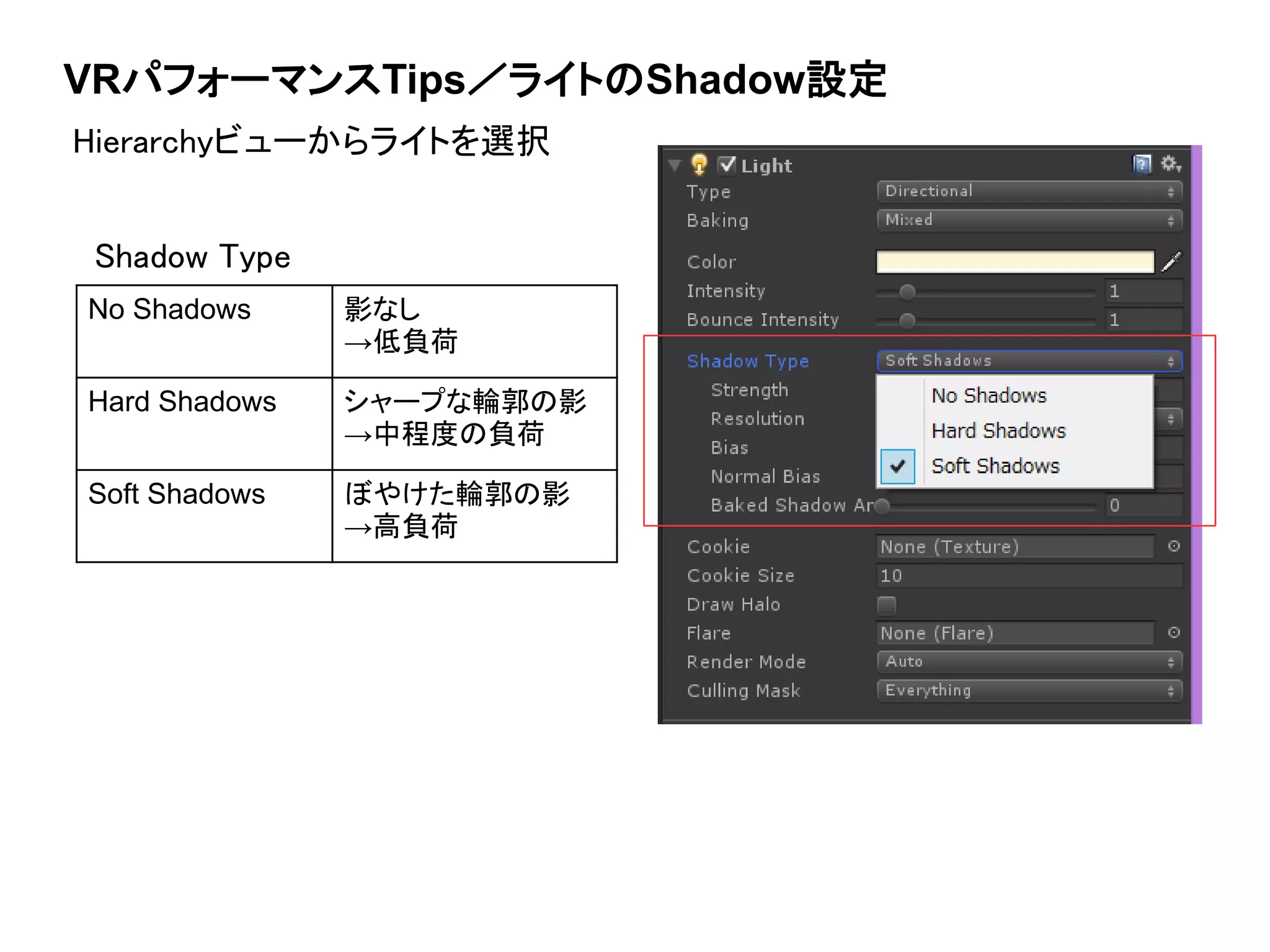This screenshot has height=952, width=1270.
Task: Click the Cookie field None (Texture)
Action: click(x=1015, y=547)
